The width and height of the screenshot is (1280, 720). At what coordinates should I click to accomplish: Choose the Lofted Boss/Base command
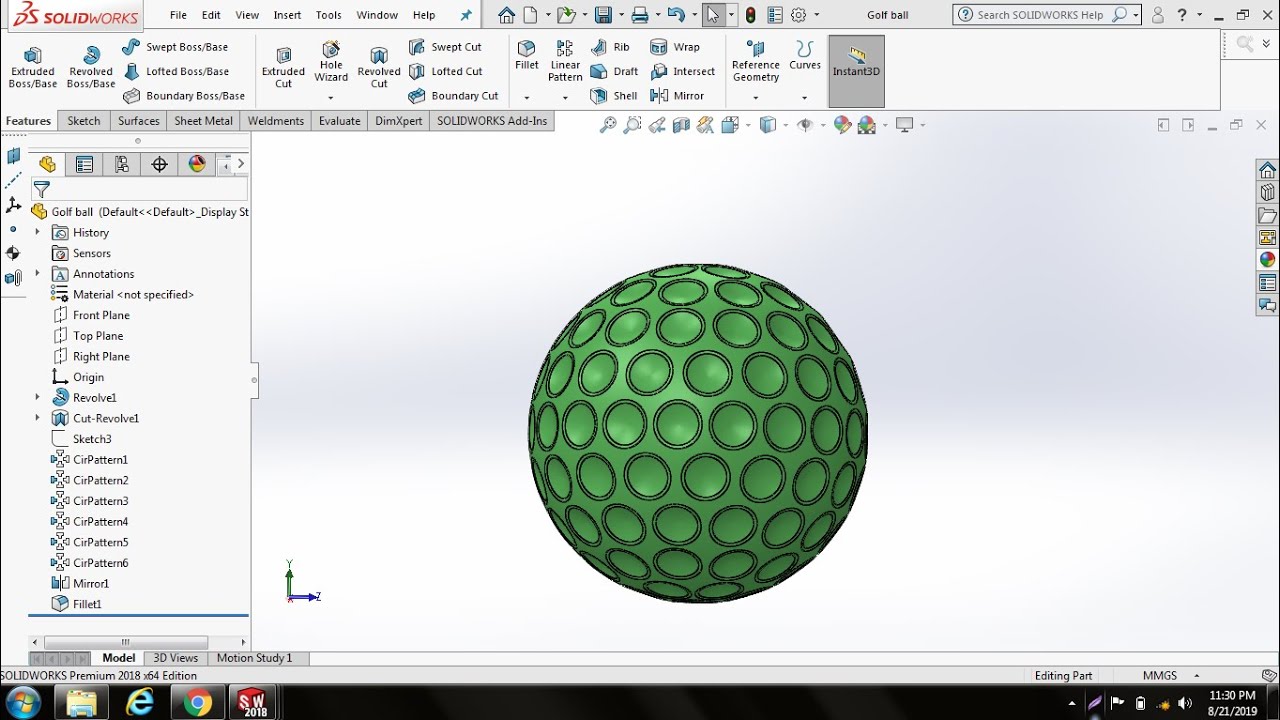[176, 71]
